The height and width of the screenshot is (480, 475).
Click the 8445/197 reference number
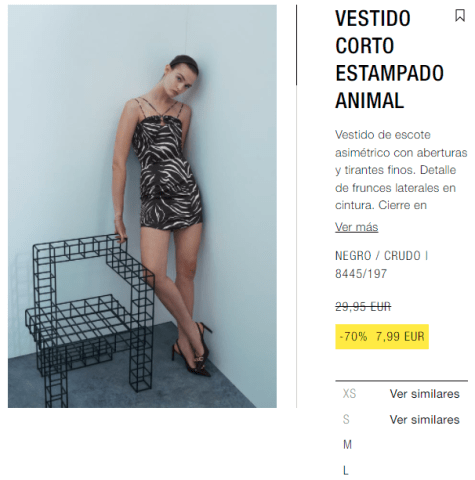[x=361, y=274]
